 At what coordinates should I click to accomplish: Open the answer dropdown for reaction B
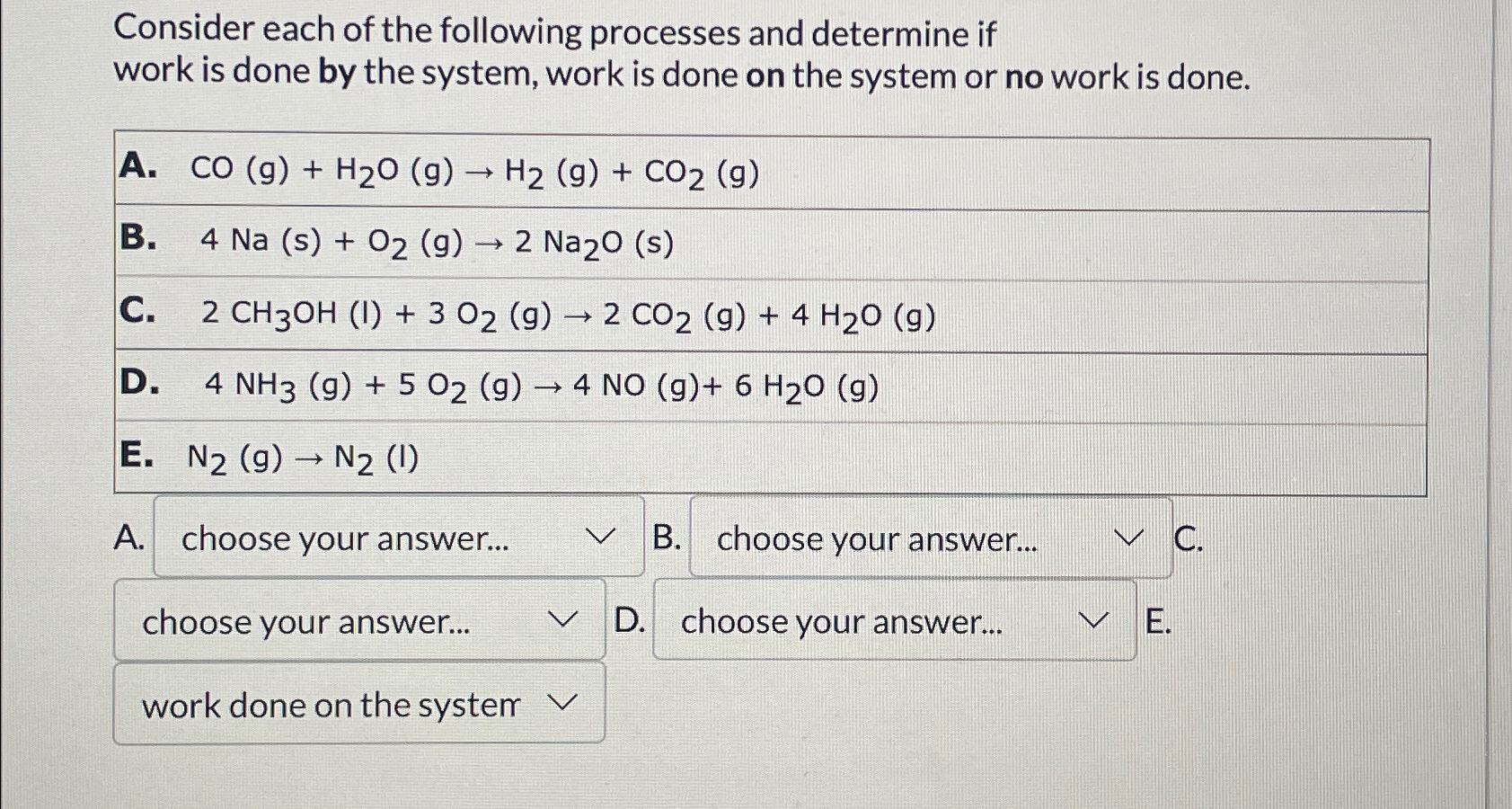(930, 539)
